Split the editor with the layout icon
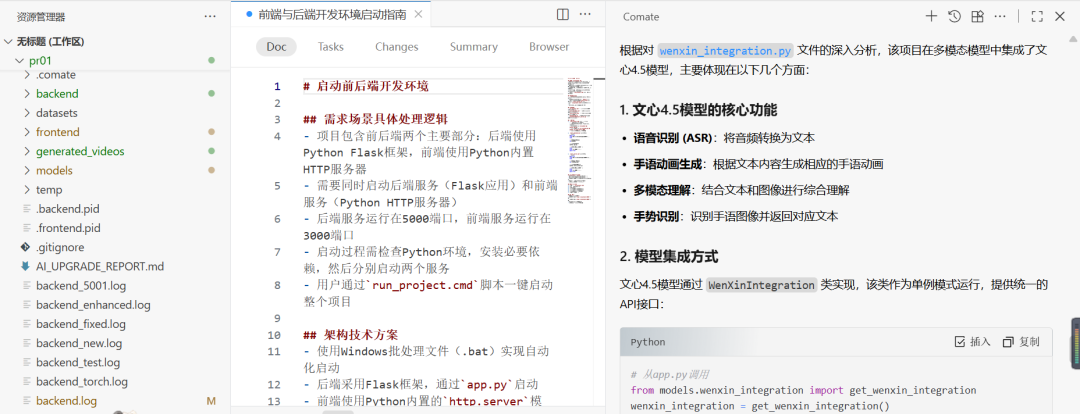1080x414 pixels. click(x=563, y=14)
